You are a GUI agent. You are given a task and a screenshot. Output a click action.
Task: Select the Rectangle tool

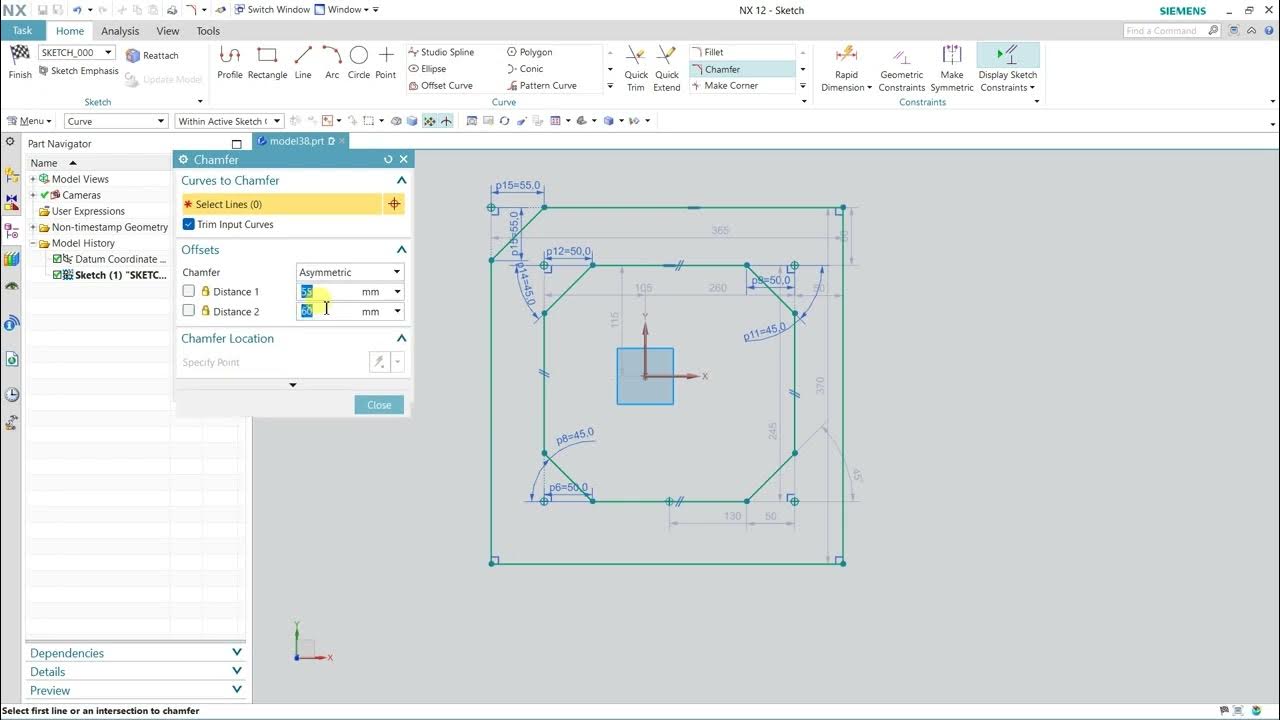[x=267, y=62]
